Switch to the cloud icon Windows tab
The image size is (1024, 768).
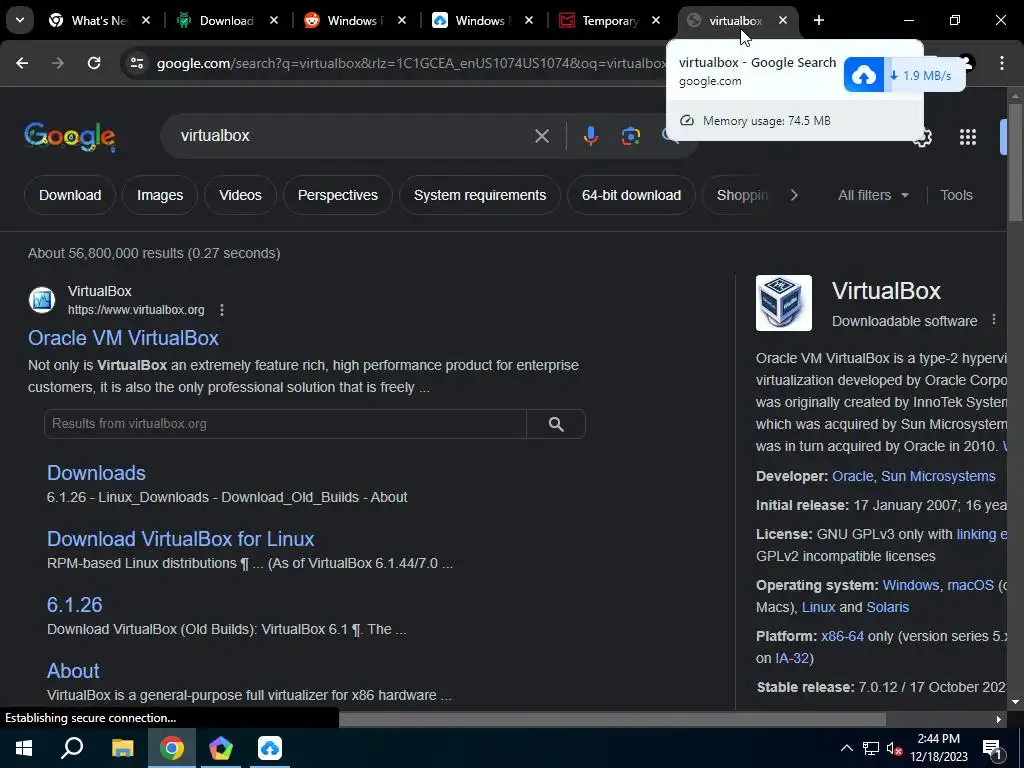pos(471,21)
